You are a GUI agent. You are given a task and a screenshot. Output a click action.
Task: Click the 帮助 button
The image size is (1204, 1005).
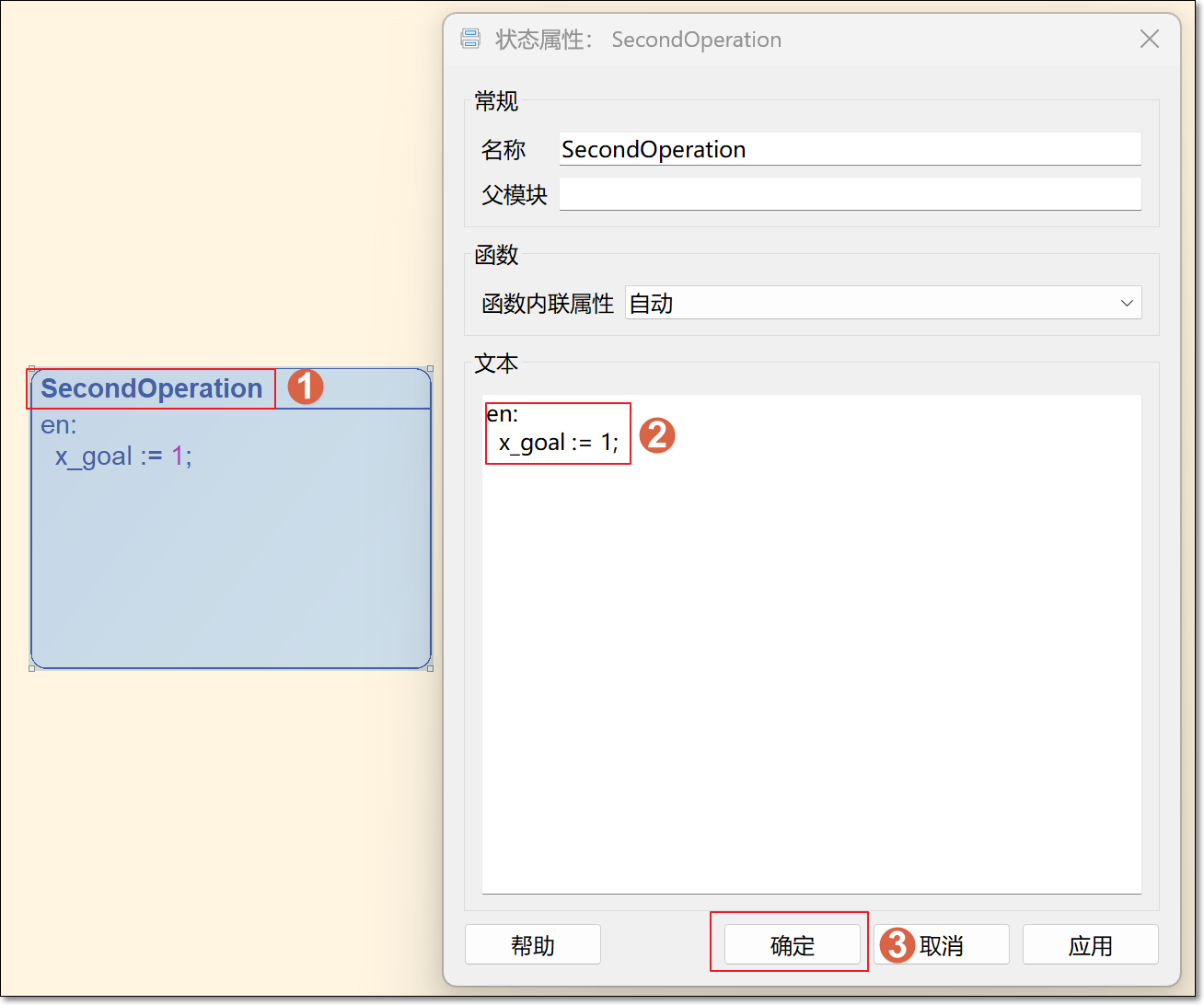533,944
